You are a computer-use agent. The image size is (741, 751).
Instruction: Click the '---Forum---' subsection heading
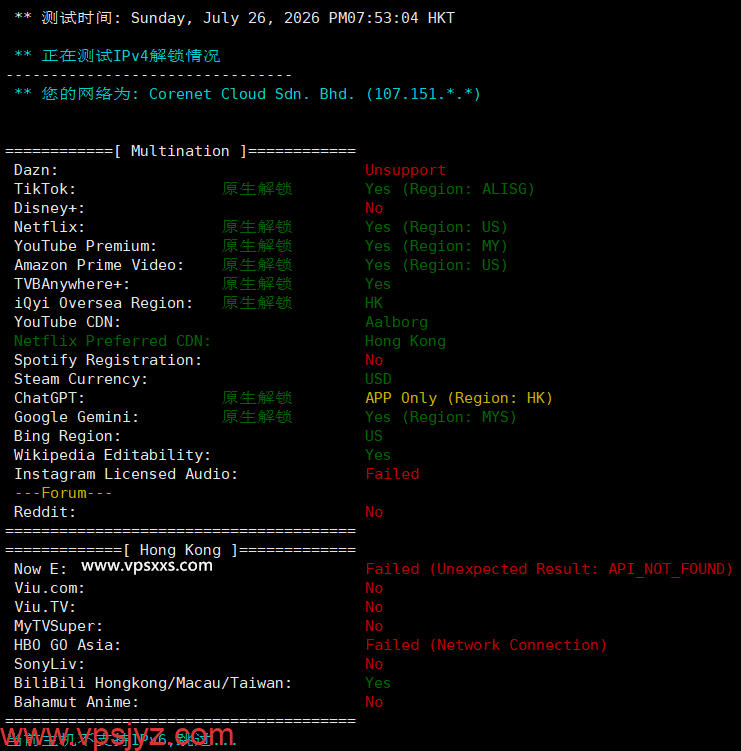tap(63, 493)
